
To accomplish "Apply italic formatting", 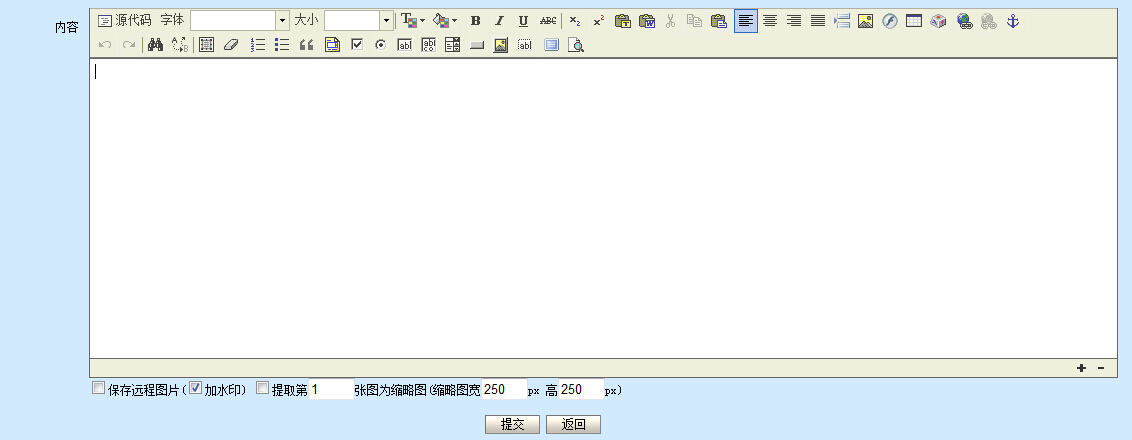I will [499, 21].
